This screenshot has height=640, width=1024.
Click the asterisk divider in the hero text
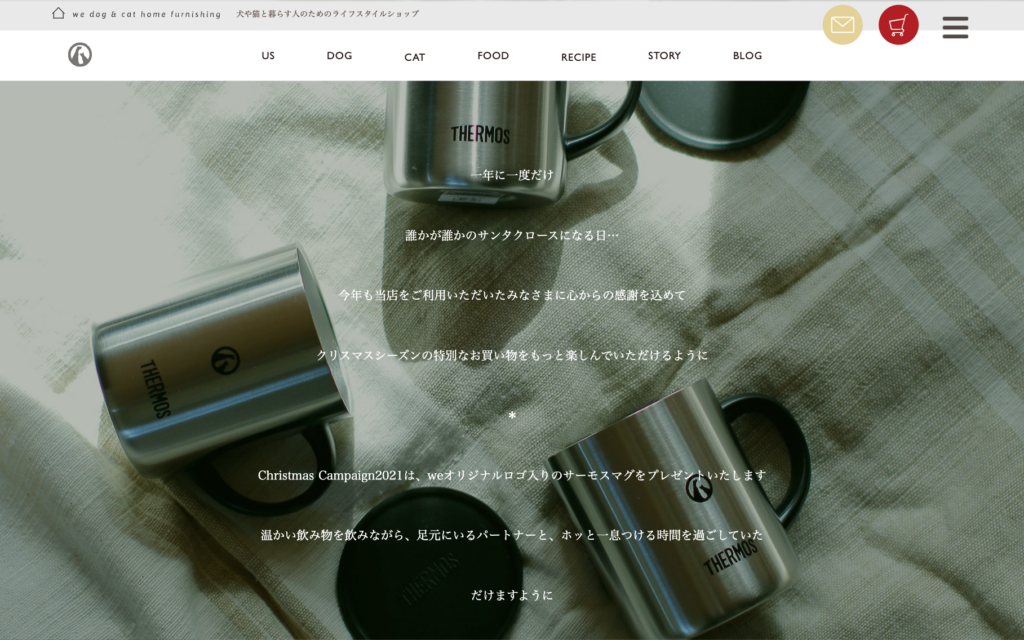512,416
